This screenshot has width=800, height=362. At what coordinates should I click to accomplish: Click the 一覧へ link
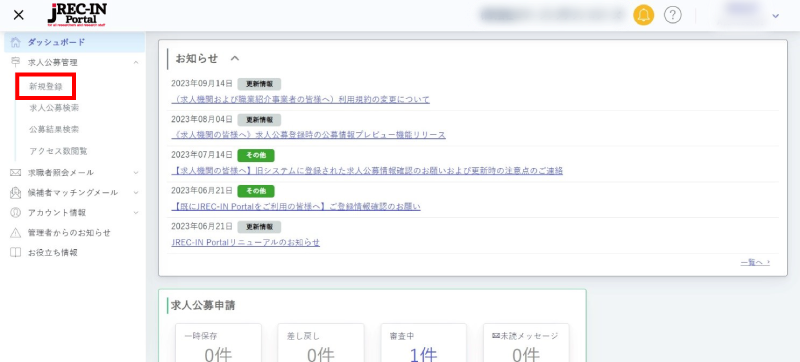click(755, 263)
